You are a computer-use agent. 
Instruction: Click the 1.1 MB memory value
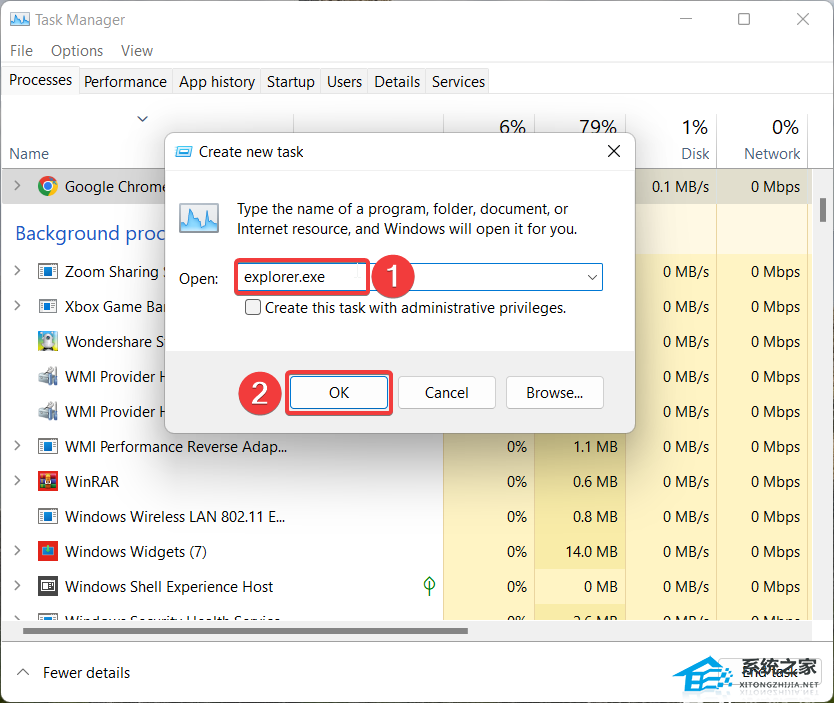click(595, 446)
